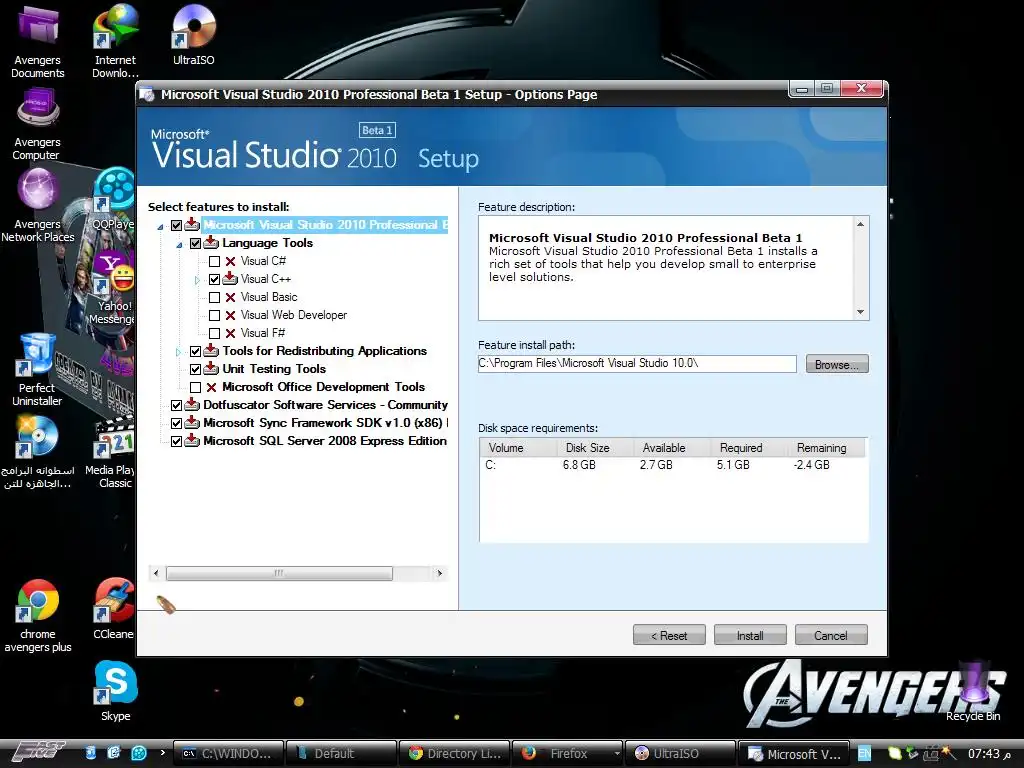The width and height of the screenshot is (1024, 768).
Task: Click the Microsoft Office Development Tools X icon
Action: pos(212,387)
